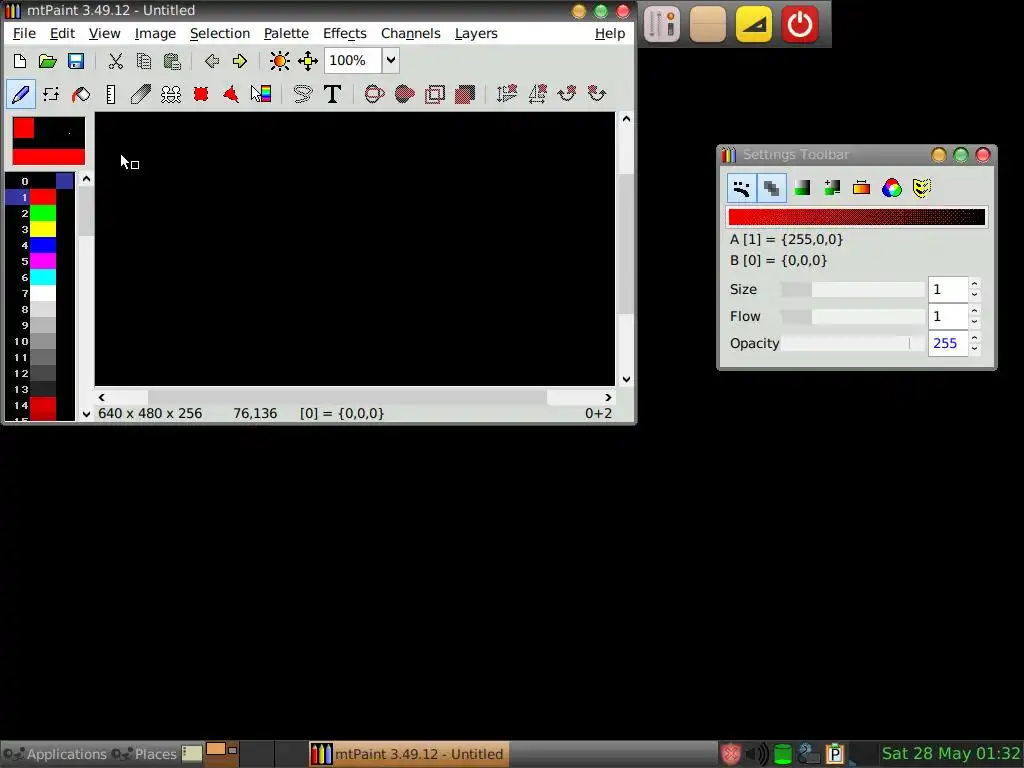Redo the action with right arrow

point(240,61)
